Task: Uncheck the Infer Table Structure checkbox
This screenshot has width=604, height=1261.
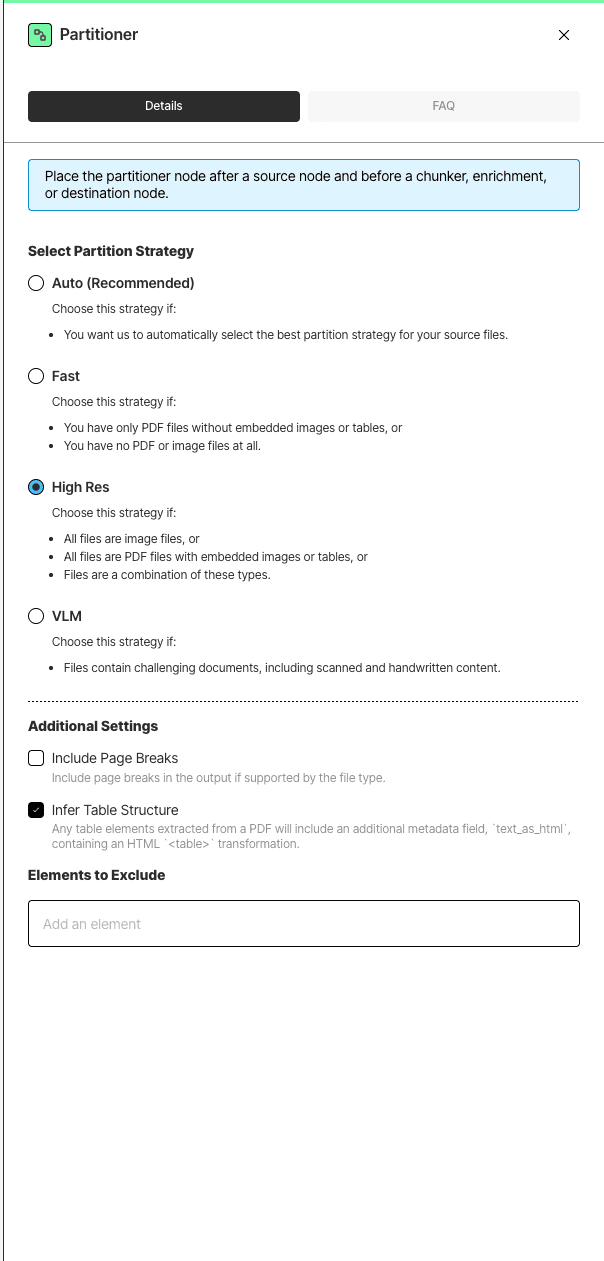Action: (x=36, y=810)
